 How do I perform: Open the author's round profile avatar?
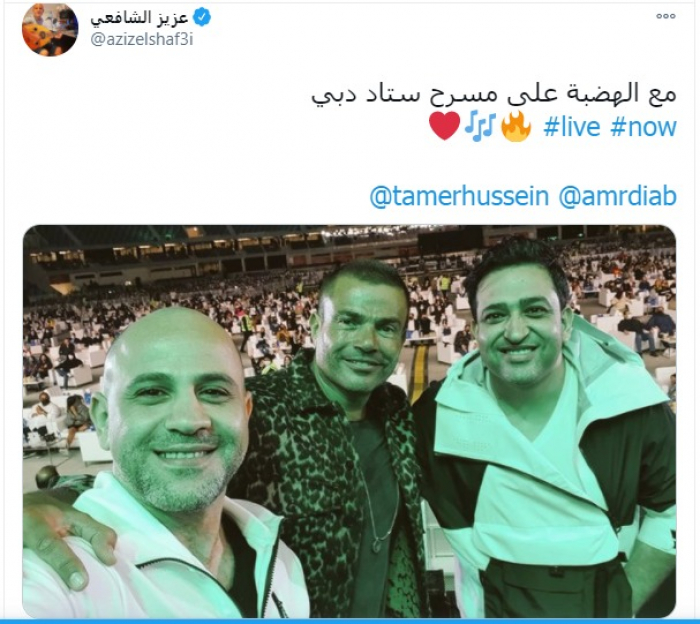click(50, 29)
